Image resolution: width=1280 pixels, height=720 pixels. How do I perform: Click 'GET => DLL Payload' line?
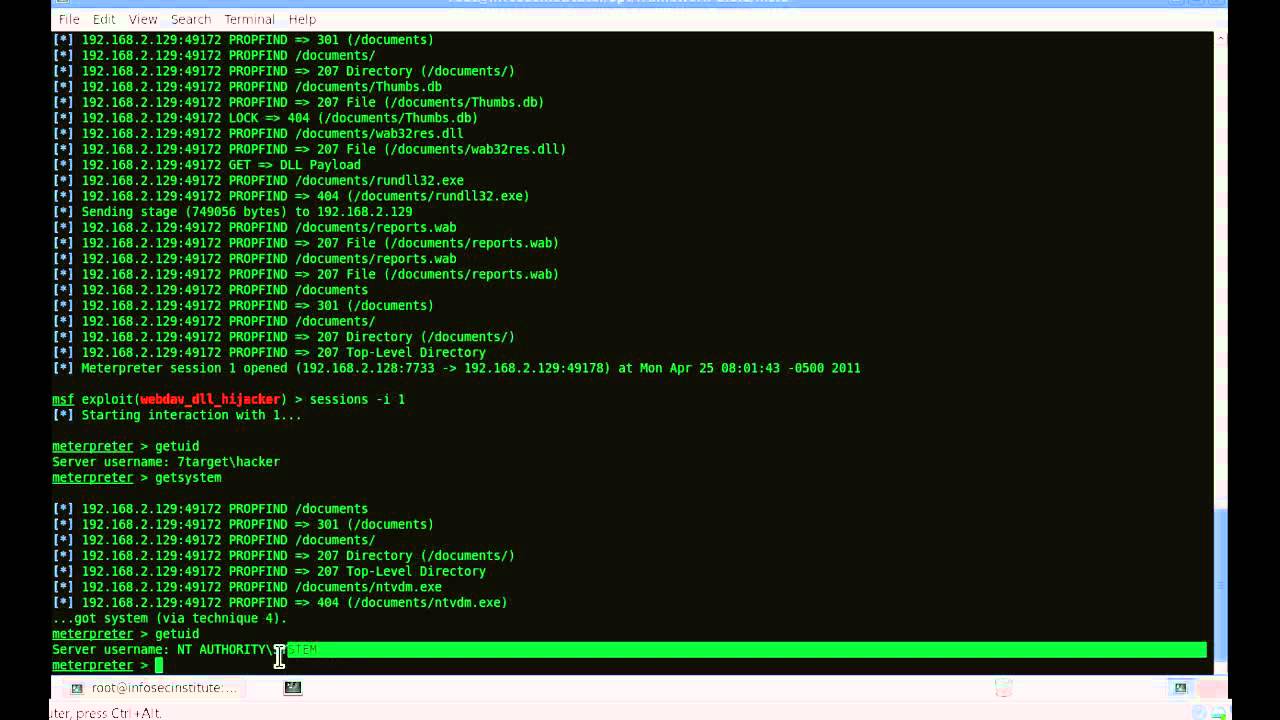pos(206,165)
